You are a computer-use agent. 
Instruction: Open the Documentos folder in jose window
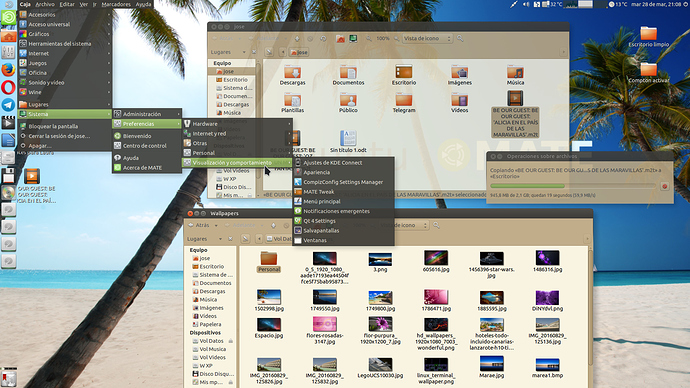click(x=348, y=75)
